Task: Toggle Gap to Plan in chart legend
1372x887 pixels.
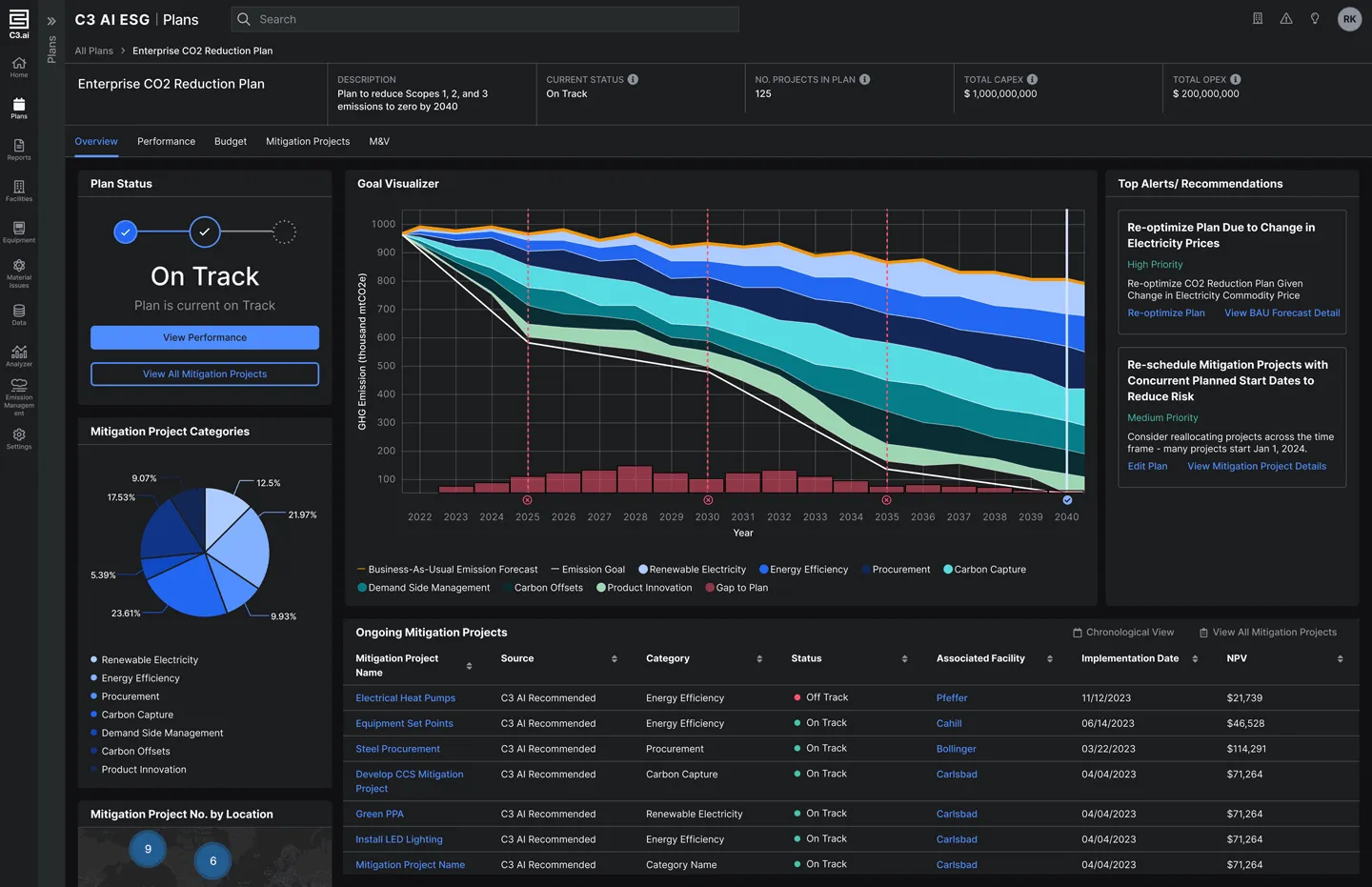Action: coord(736,588)
